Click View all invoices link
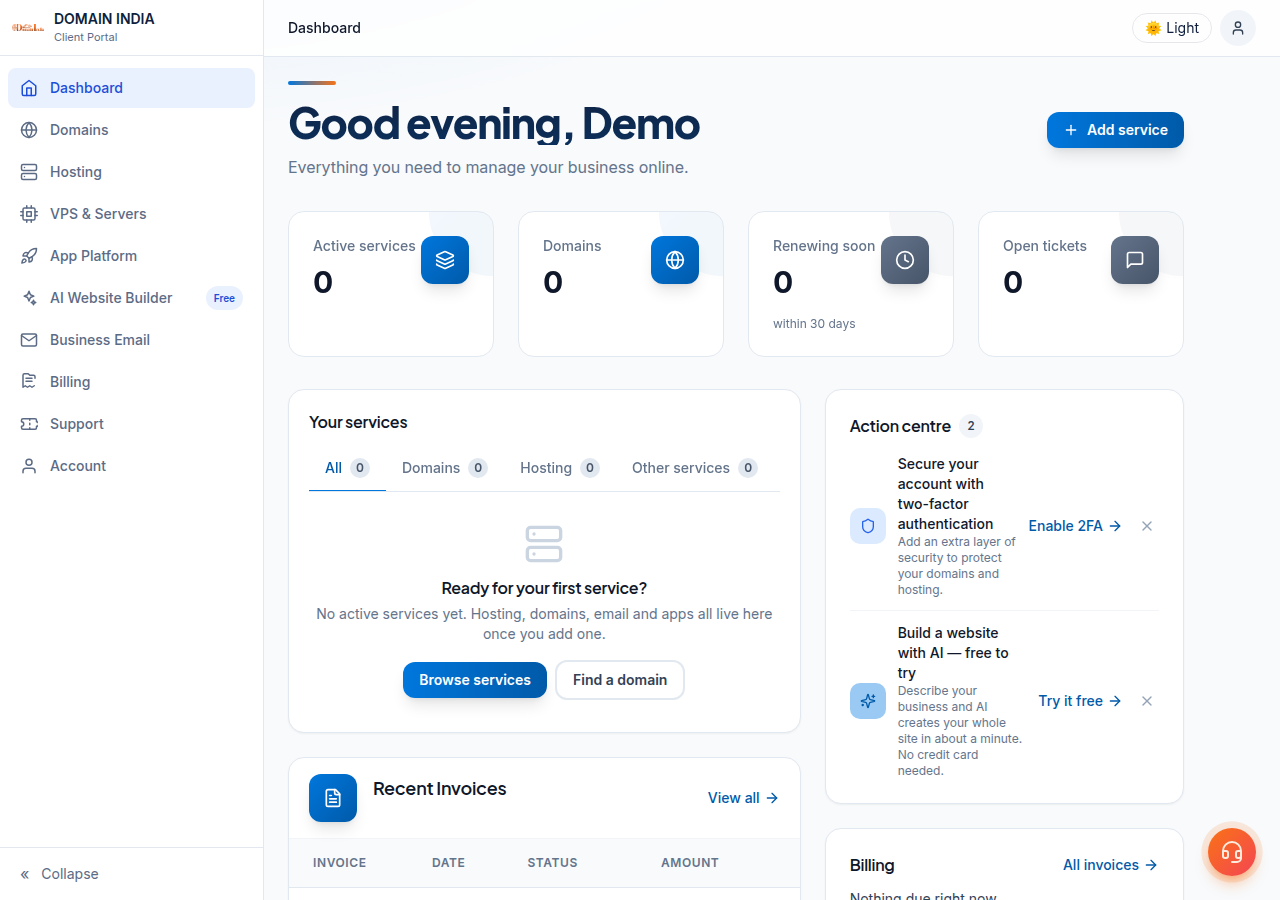The width and height of the screenshot is (1280, 900). pos(743,798)
